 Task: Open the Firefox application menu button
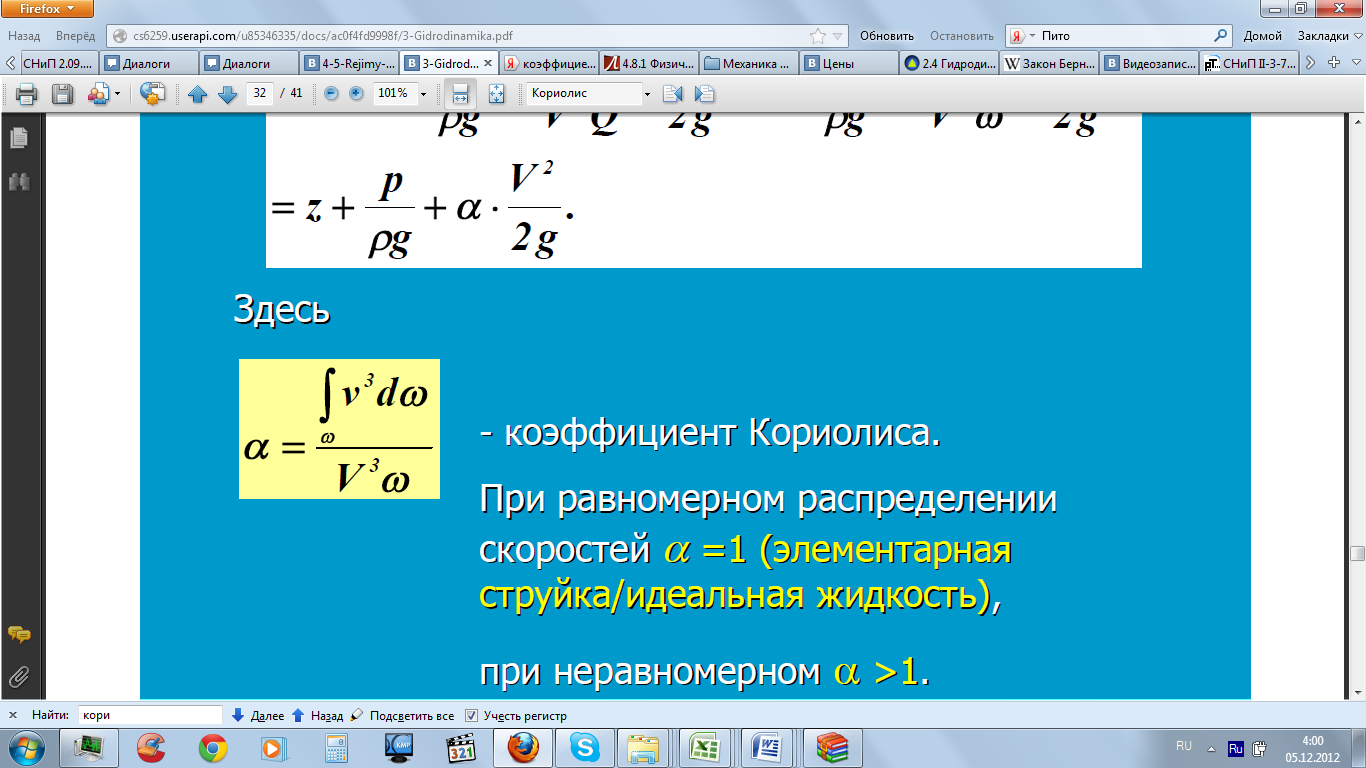point(48,9)
